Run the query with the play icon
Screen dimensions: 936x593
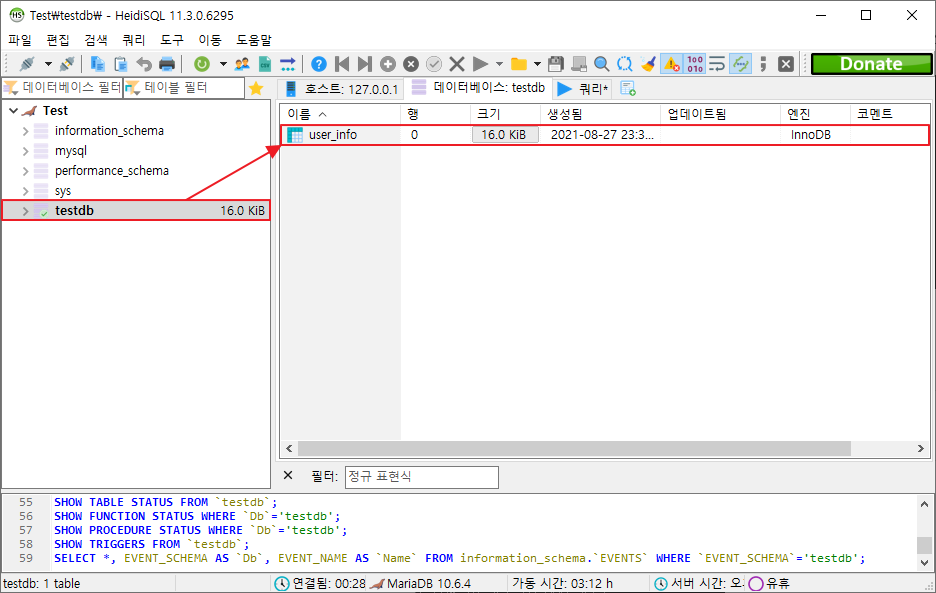click(480, 64)
